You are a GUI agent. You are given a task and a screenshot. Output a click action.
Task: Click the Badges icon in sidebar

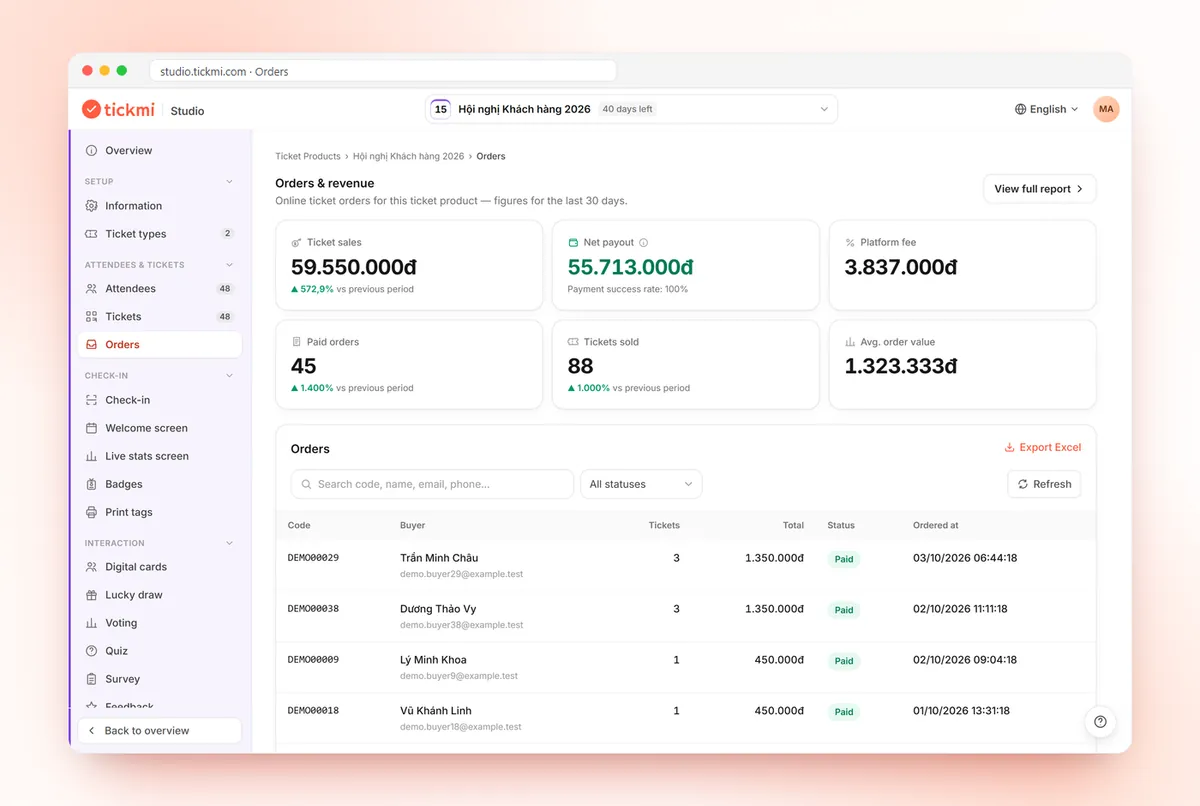pyautogui.click(x=92, y=484)
